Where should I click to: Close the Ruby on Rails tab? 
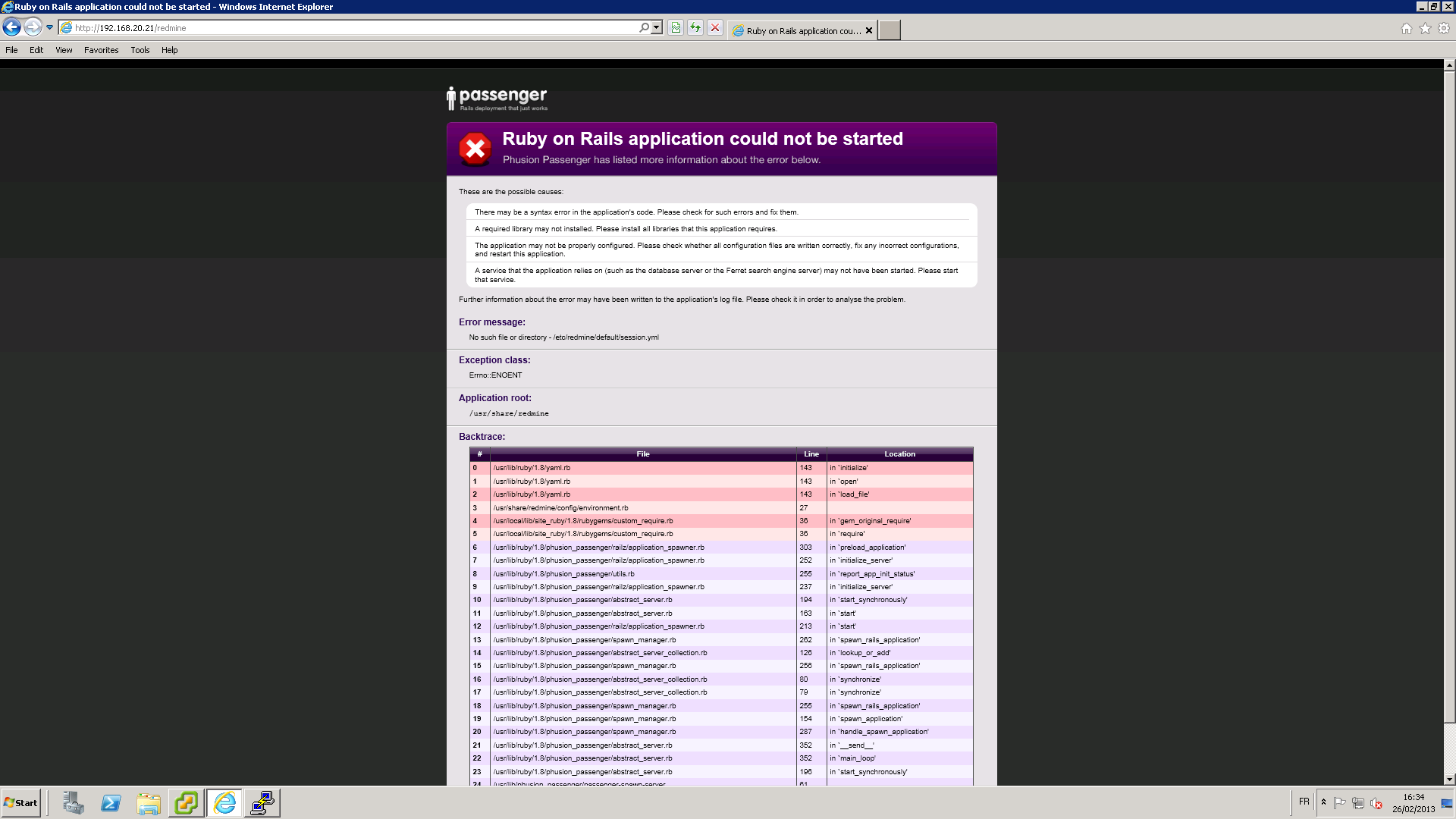coord(869,31)
